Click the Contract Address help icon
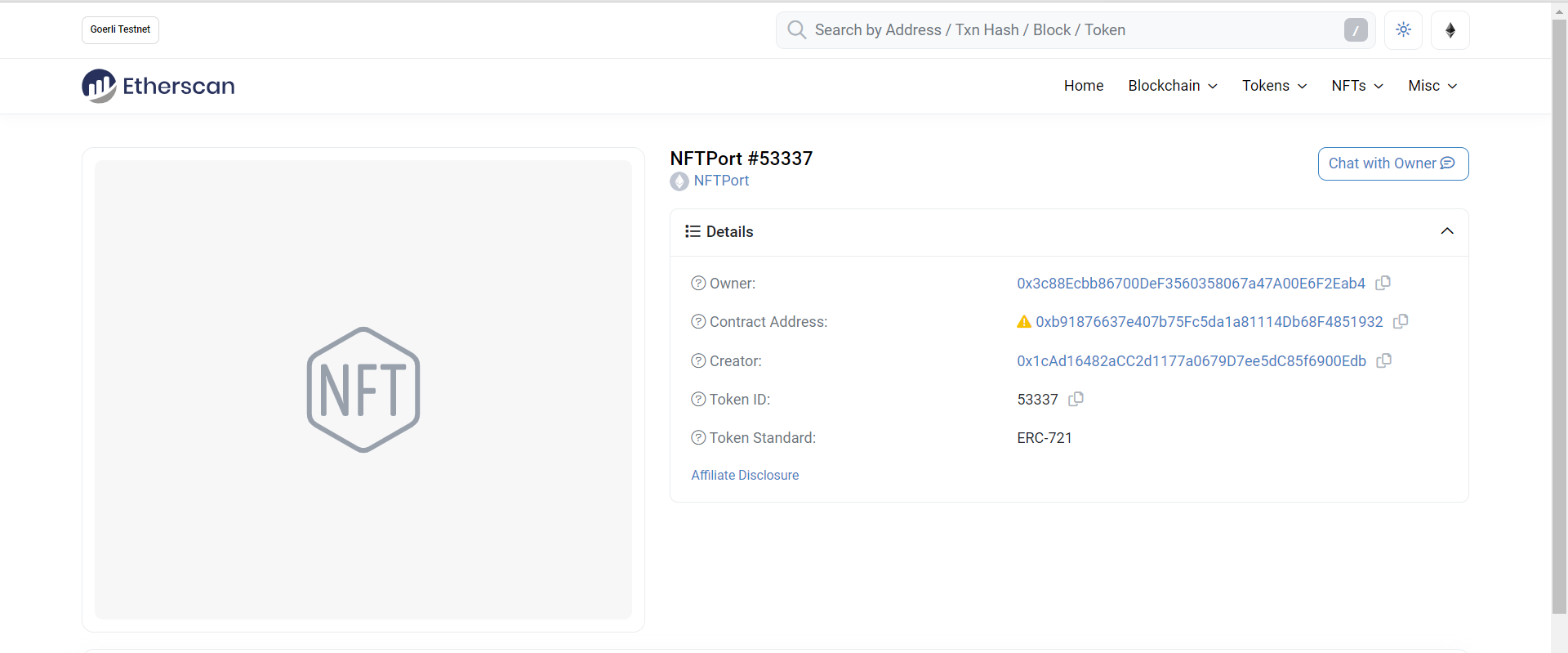 [x=698, y=322]
